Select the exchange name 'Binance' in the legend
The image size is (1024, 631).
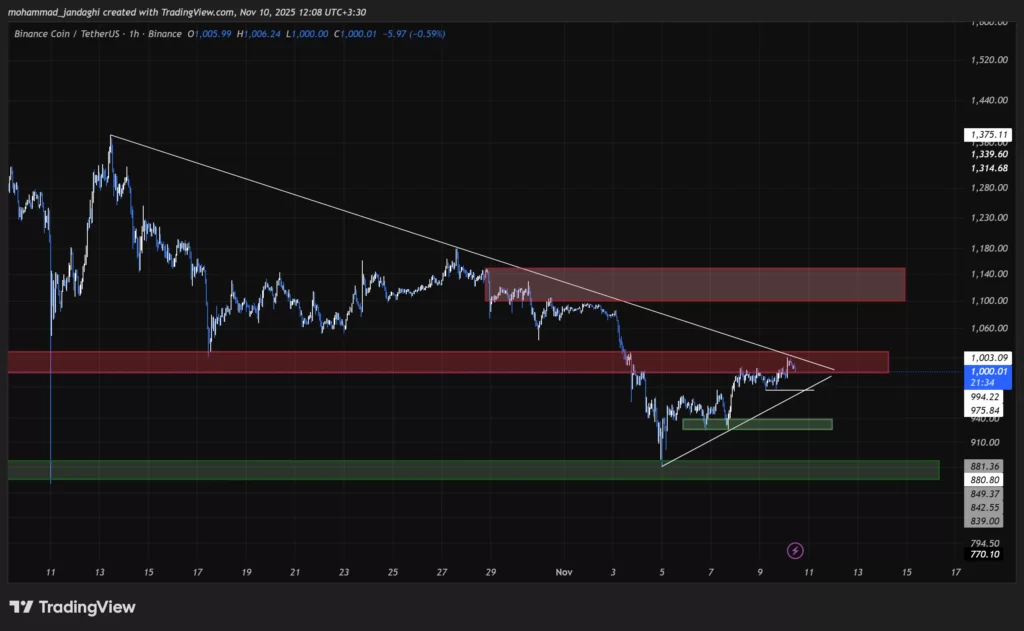tap(165, 33)
